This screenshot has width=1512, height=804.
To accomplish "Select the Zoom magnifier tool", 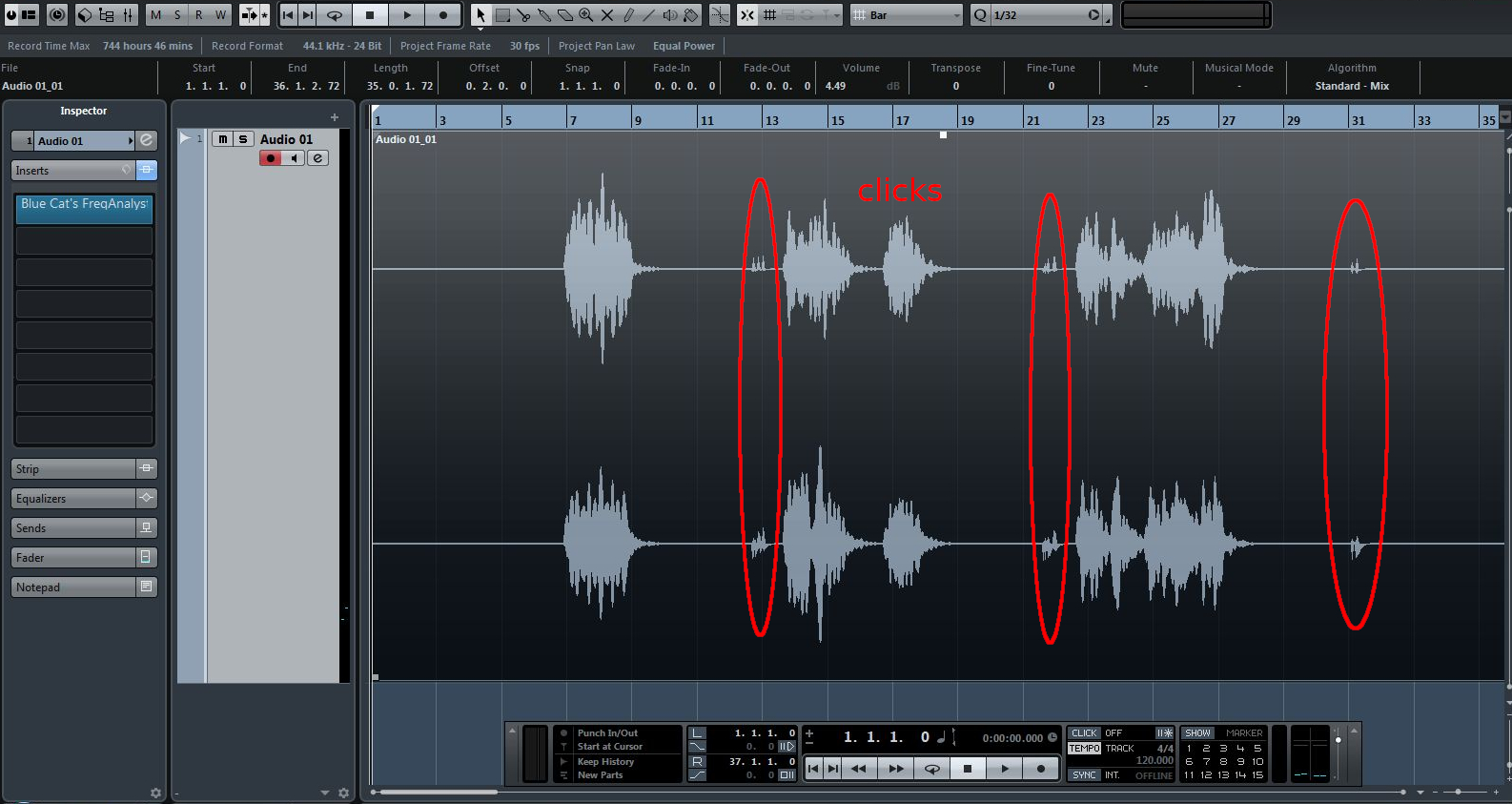I will (586, 15).
